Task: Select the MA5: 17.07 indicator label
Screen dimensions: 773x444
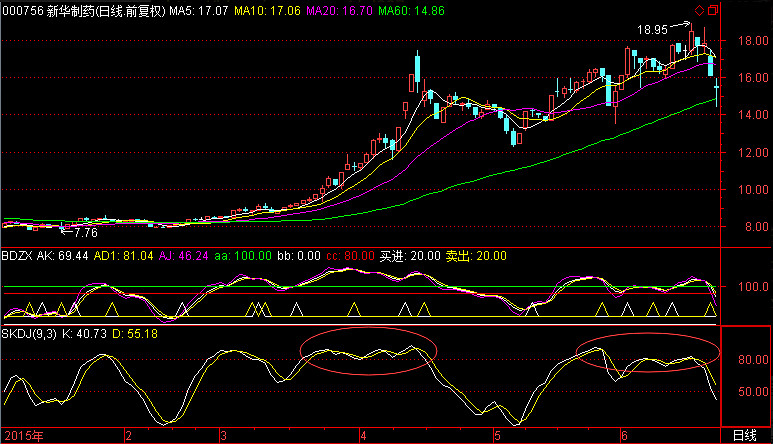Action: (199, 11)
